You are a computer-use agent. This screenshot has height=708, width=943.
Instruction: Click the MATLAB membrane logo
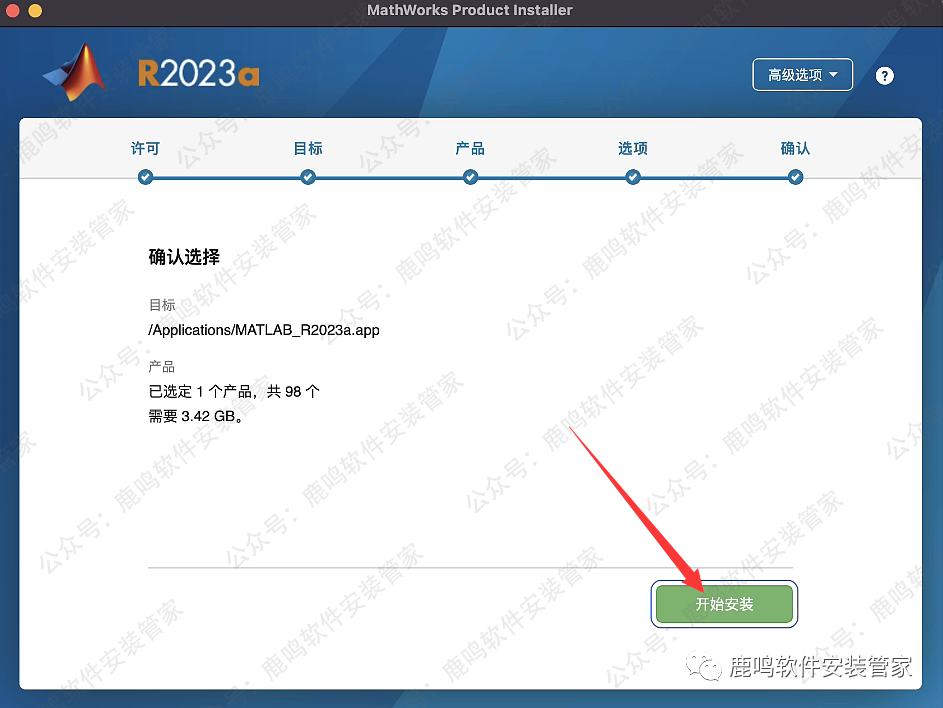[x=76, y=75]
